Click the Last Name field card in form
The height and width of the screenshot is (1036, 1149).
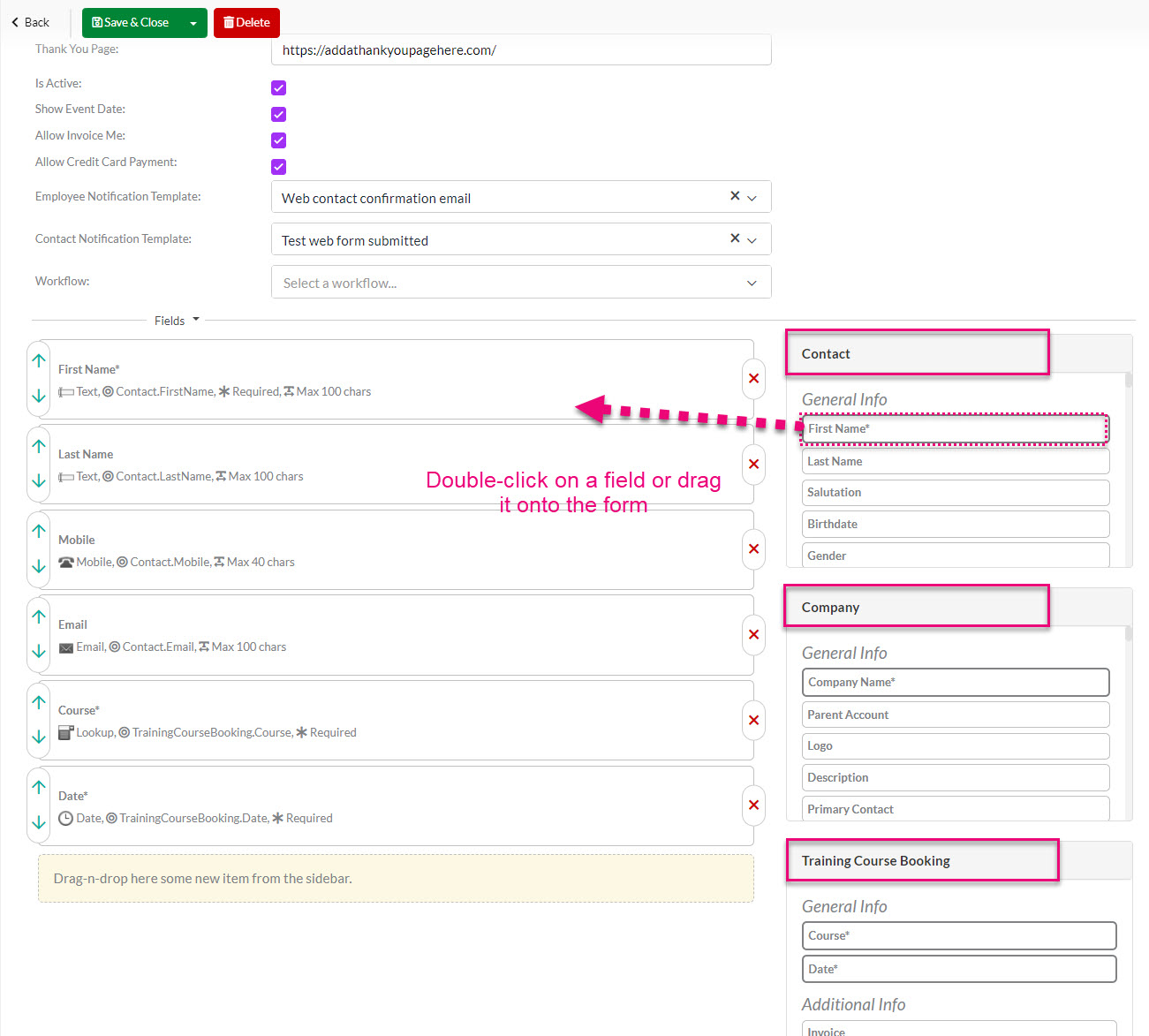click(395, 464)
